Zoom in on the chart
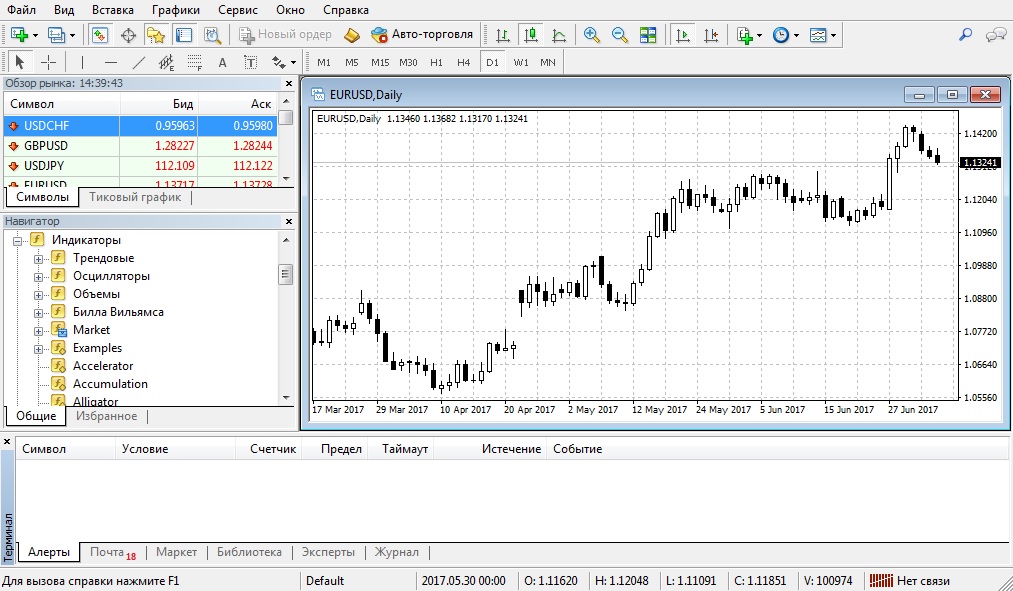1013x591 pixels. coord(591,35)
